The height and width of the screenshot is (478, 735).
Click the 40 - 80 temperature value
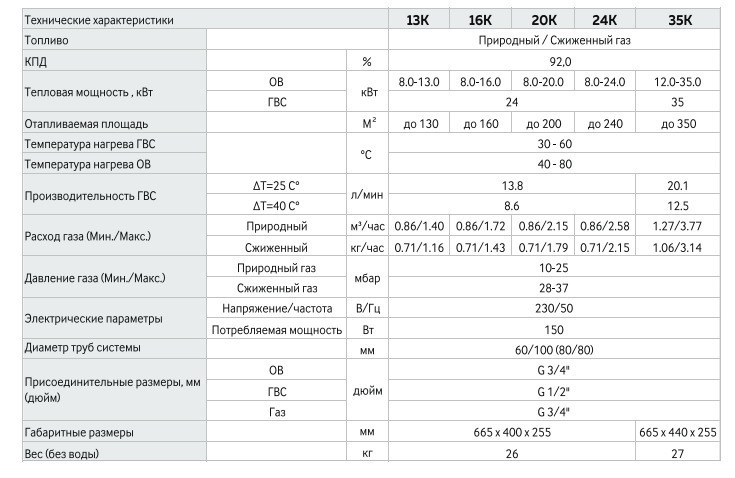(x=555, y=164)
